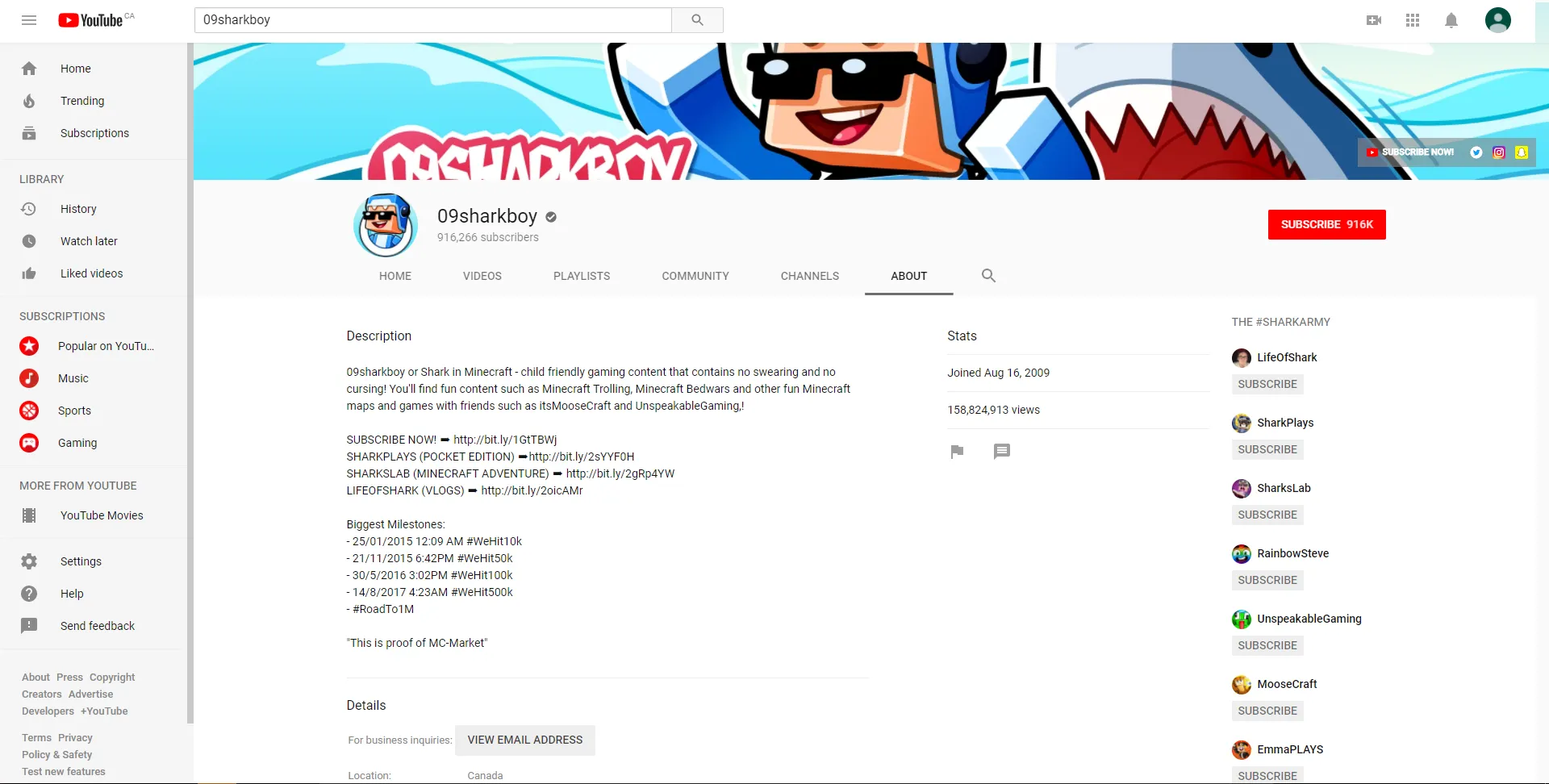Select the ABOUT tab

pos(909,276)
